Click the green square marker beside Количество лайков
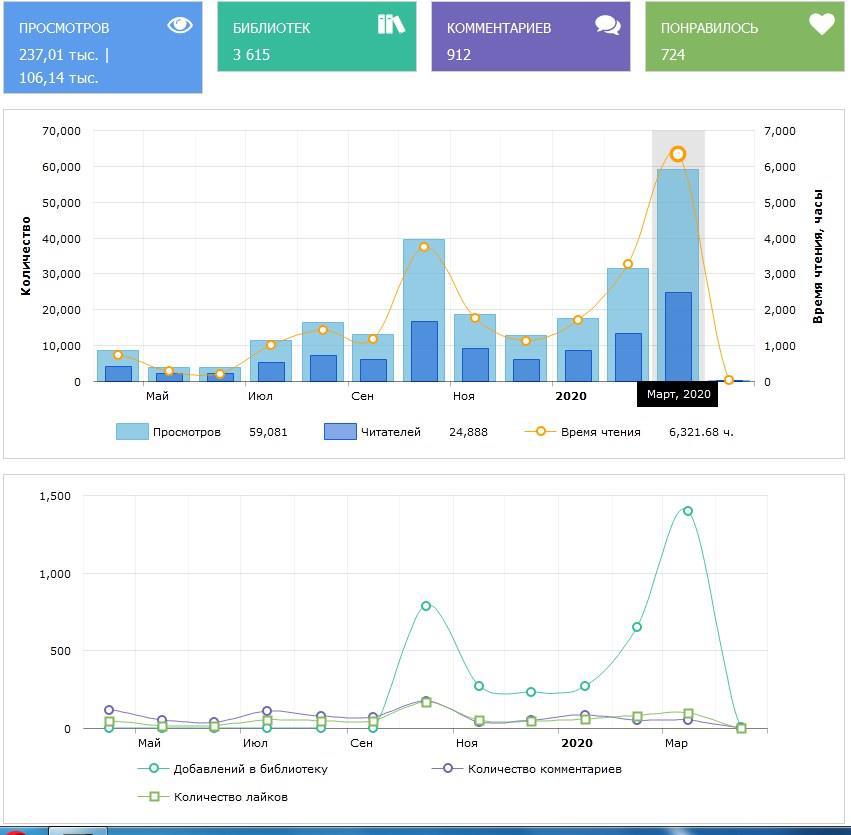Screen dimensions: 851x835 tap(153, 796)
